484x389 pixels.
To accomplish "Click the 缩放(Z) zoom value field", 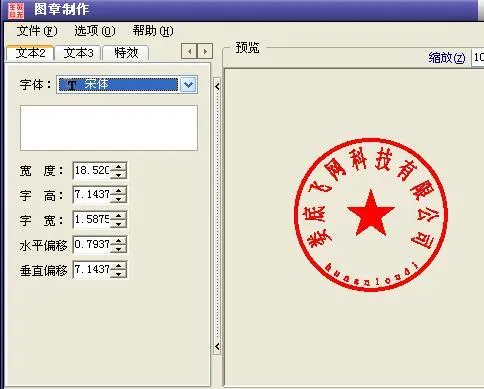I will click(478, 58).
